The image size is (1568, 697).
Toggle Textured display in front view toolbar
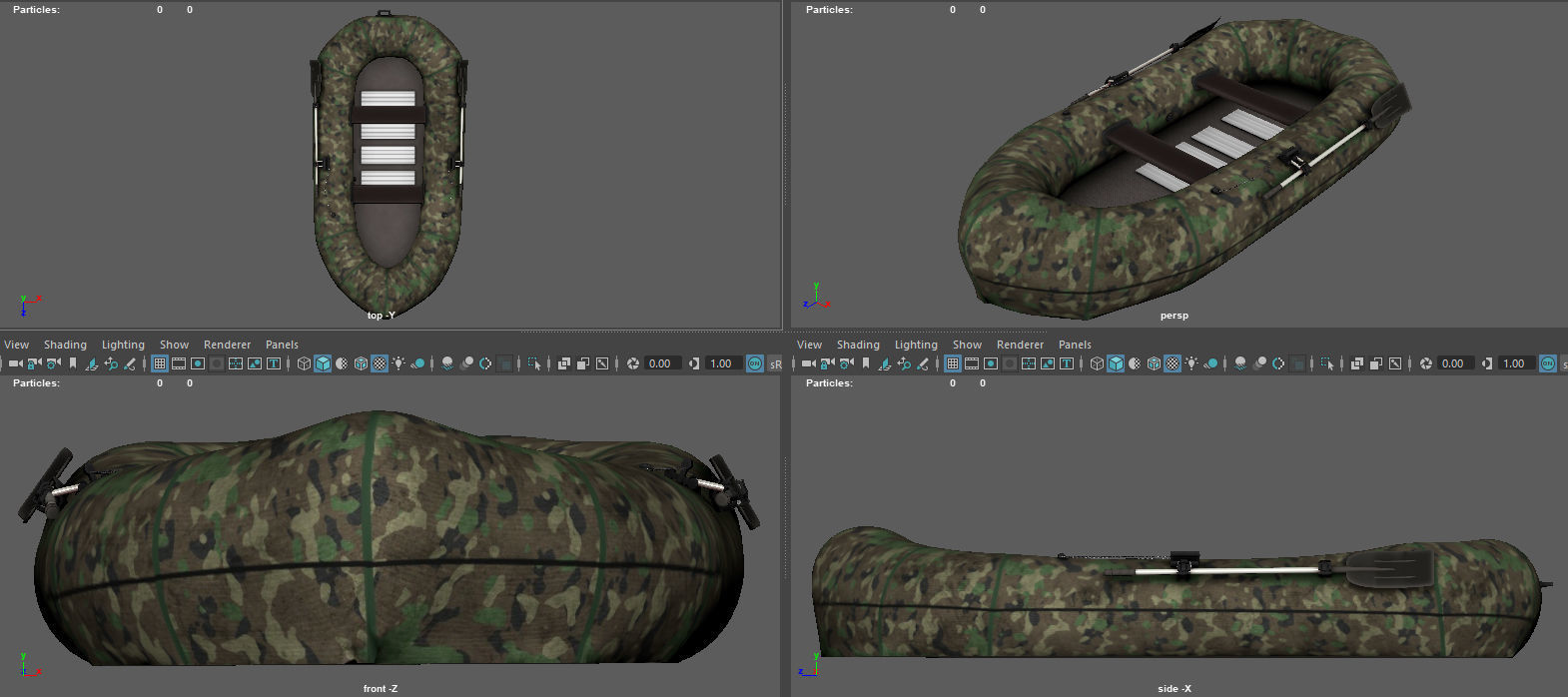point(380,363)
